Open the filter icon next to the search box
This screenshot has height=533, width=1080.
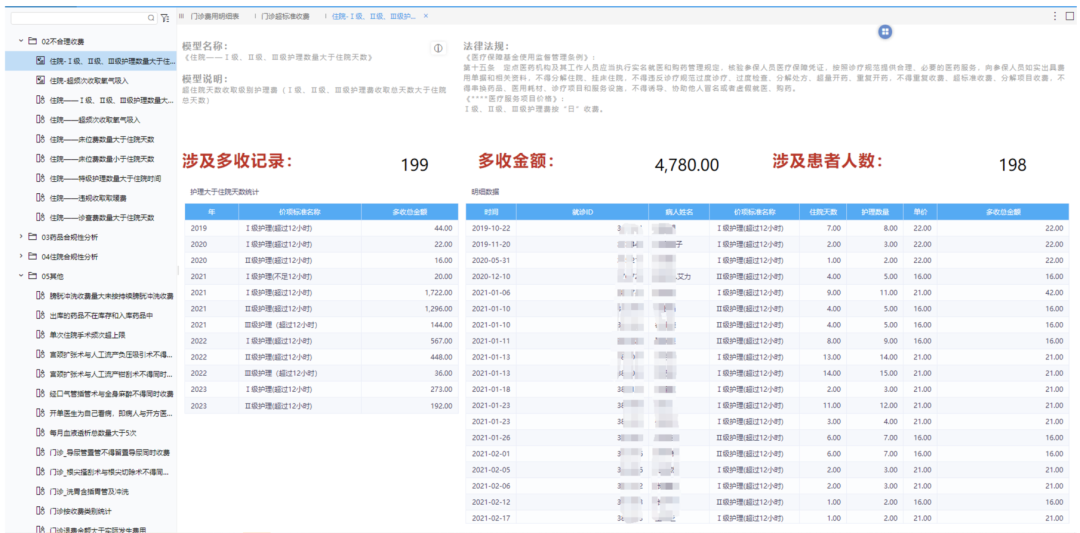(165, 18)
